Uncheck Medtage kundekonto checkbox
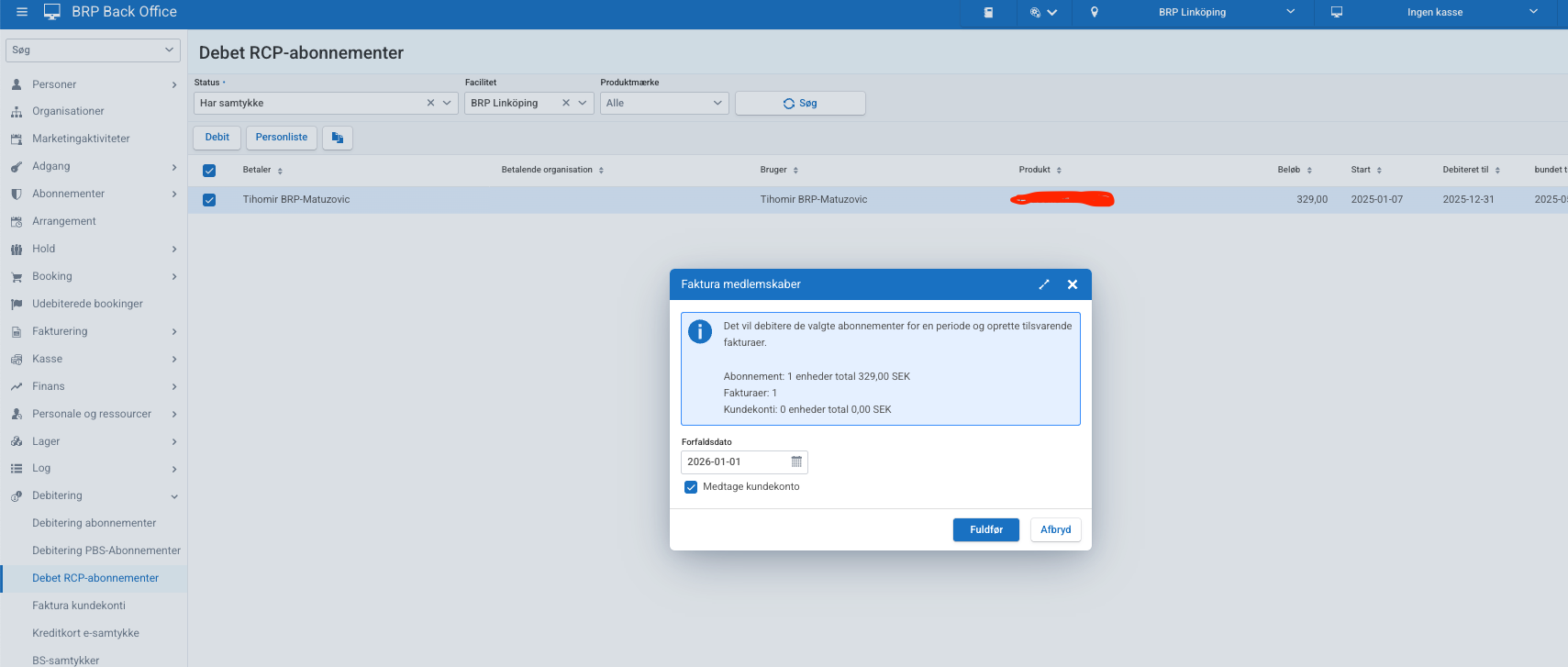This screenshot has height=667, width=1568. click(691, 487)
